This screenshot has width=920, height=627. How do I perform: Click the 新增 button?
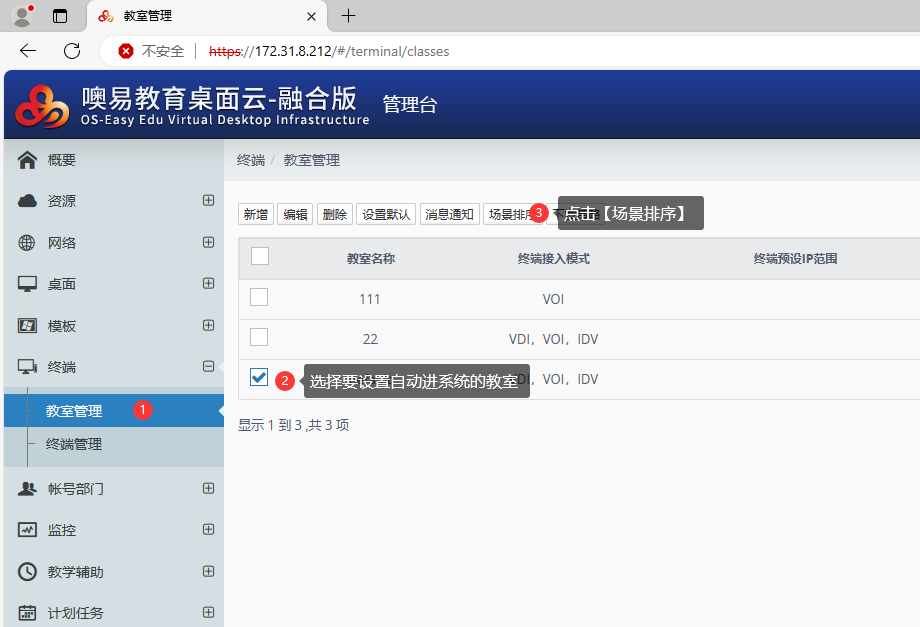pos(256,214)
